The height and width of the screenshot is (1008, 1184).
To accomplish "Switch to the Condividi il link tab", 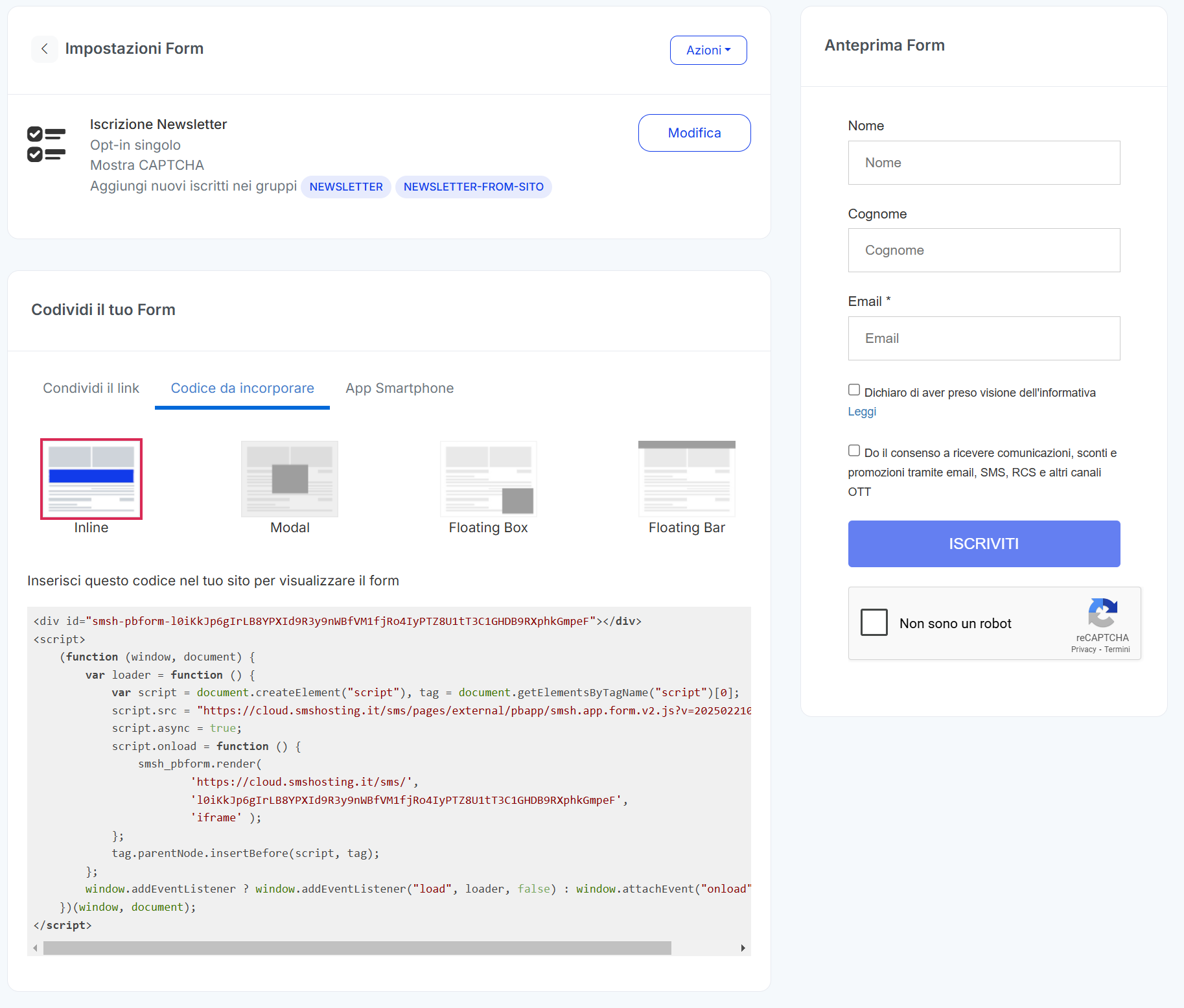I will click(x=91, y=388).
